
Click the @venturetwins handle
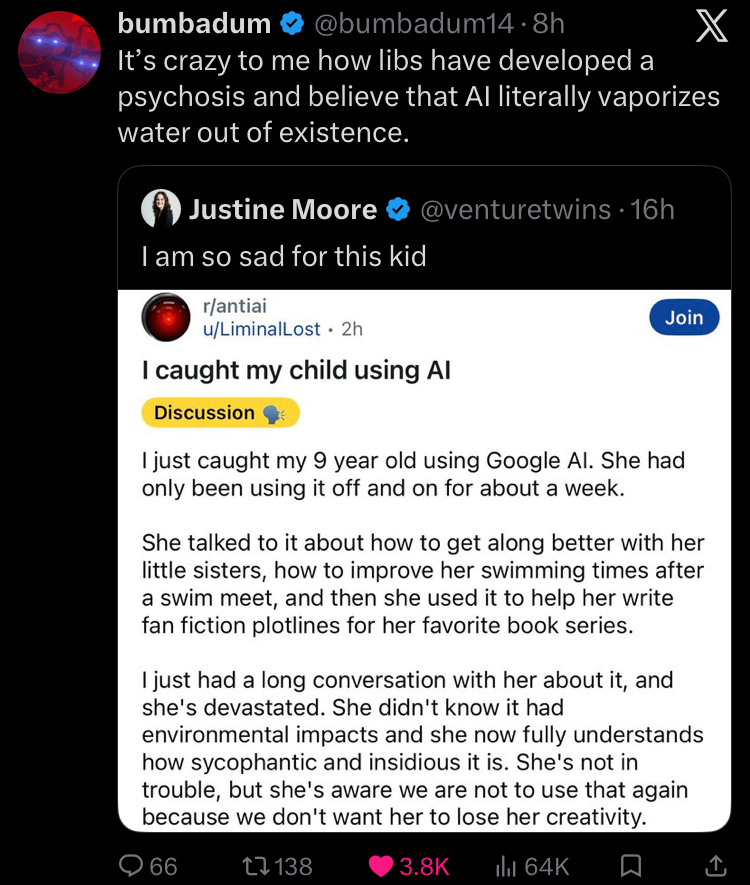tap(513, 209)
